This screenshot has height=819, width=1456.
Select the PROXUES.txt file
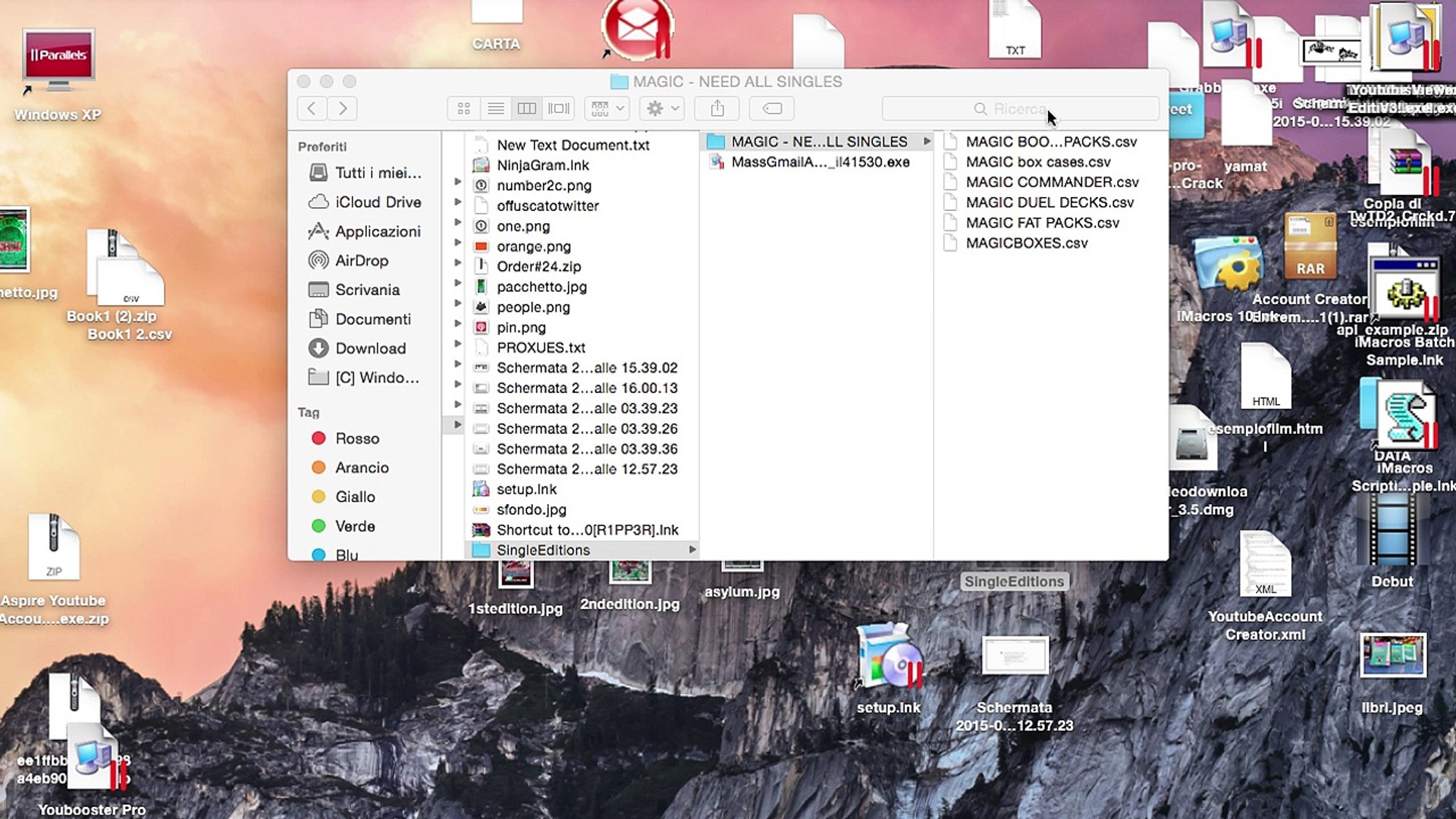click(x=541, y=347)
